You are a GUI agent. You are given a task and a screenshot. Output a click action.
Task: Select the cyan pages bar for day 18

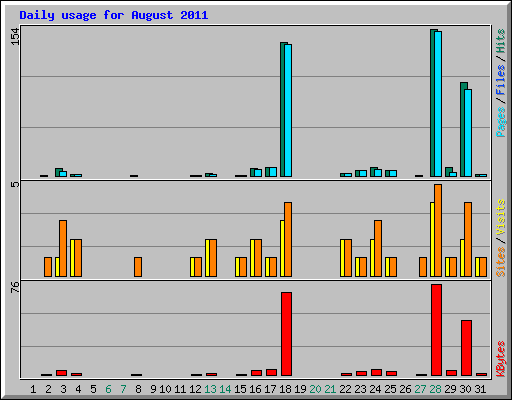(288, 110)
